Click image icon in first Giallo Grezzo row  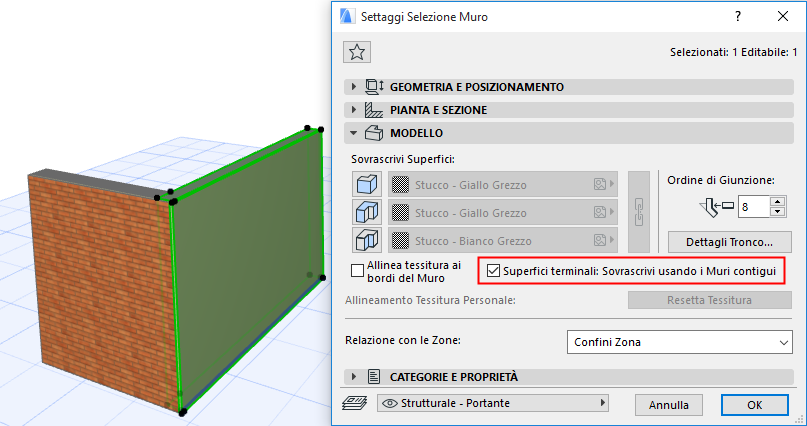coord(599,184)
